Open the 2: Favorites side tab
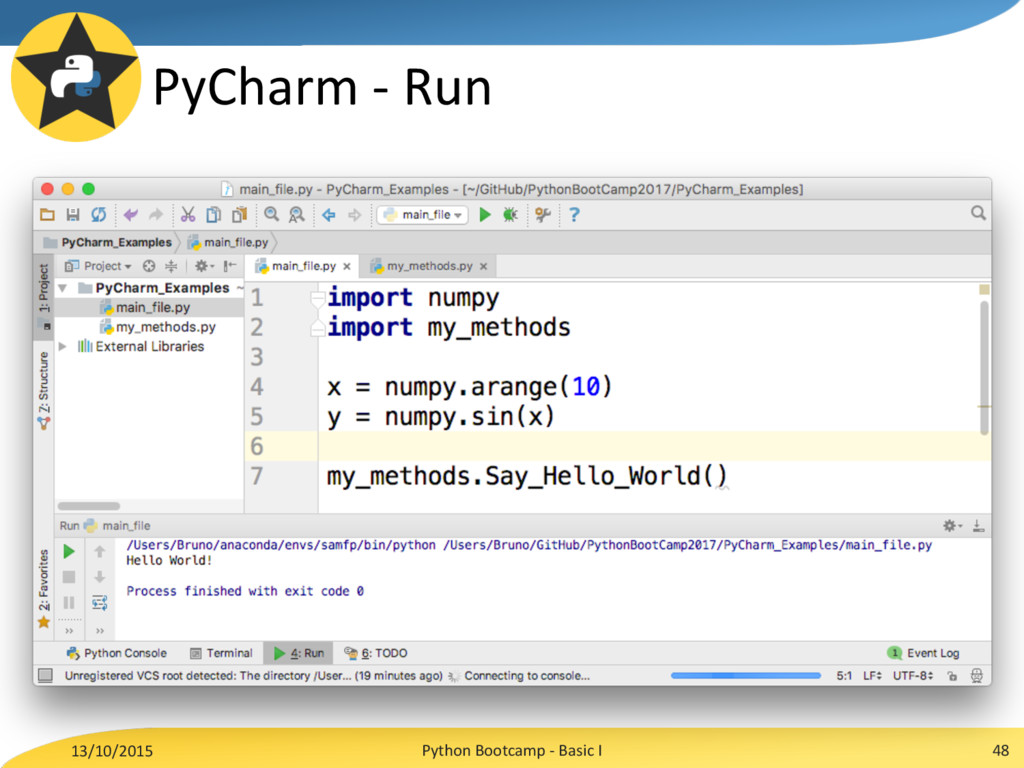Viewport: 1024px width, 768px height. click(44, 589)
